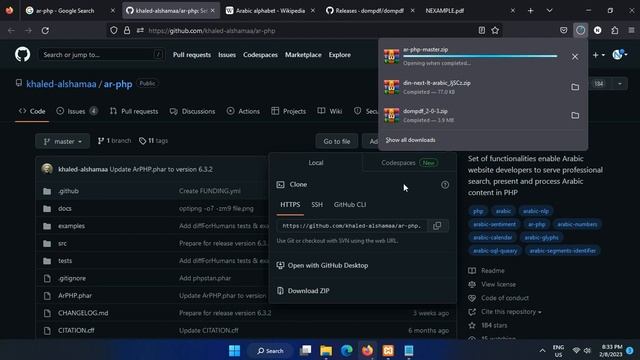The height and width of the screenshot is (360, 640).
Task: Show din-next-lt-arabic zip in folder
Action: pyautogui.click(x=575, y=87)
